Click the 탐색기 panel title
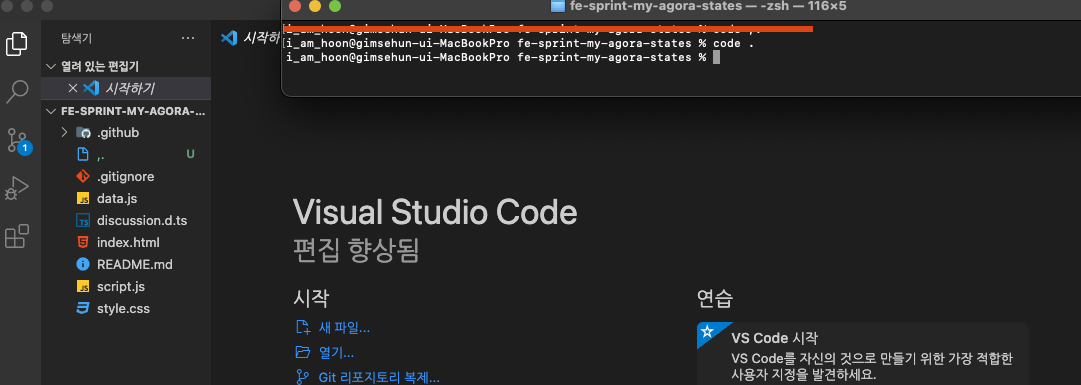Screen dimensions: 1081x385 point(77,38)
